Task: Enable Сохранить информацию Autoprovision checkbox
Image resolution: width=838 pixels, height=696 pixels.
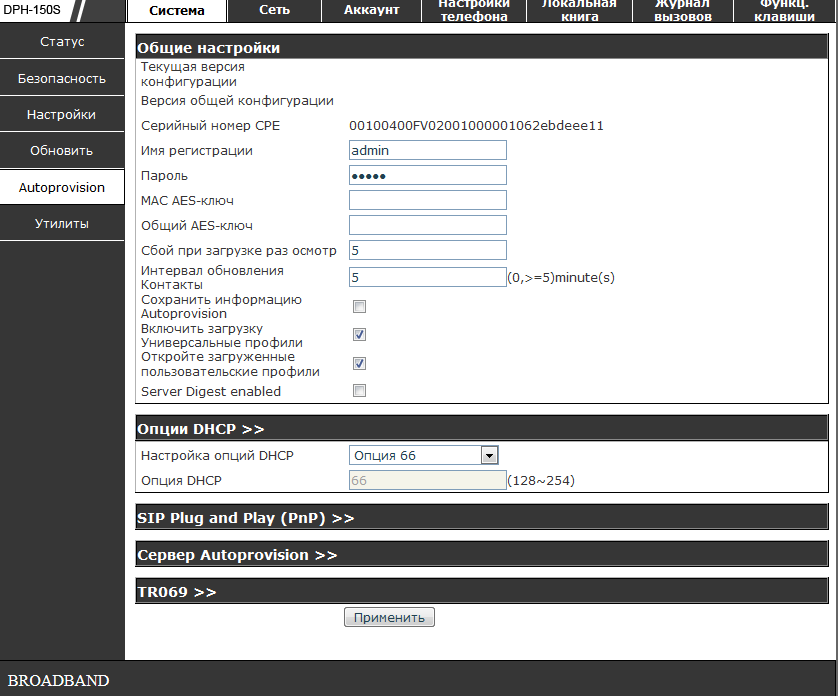Action: pyautogui.click(x=360, y=307)
